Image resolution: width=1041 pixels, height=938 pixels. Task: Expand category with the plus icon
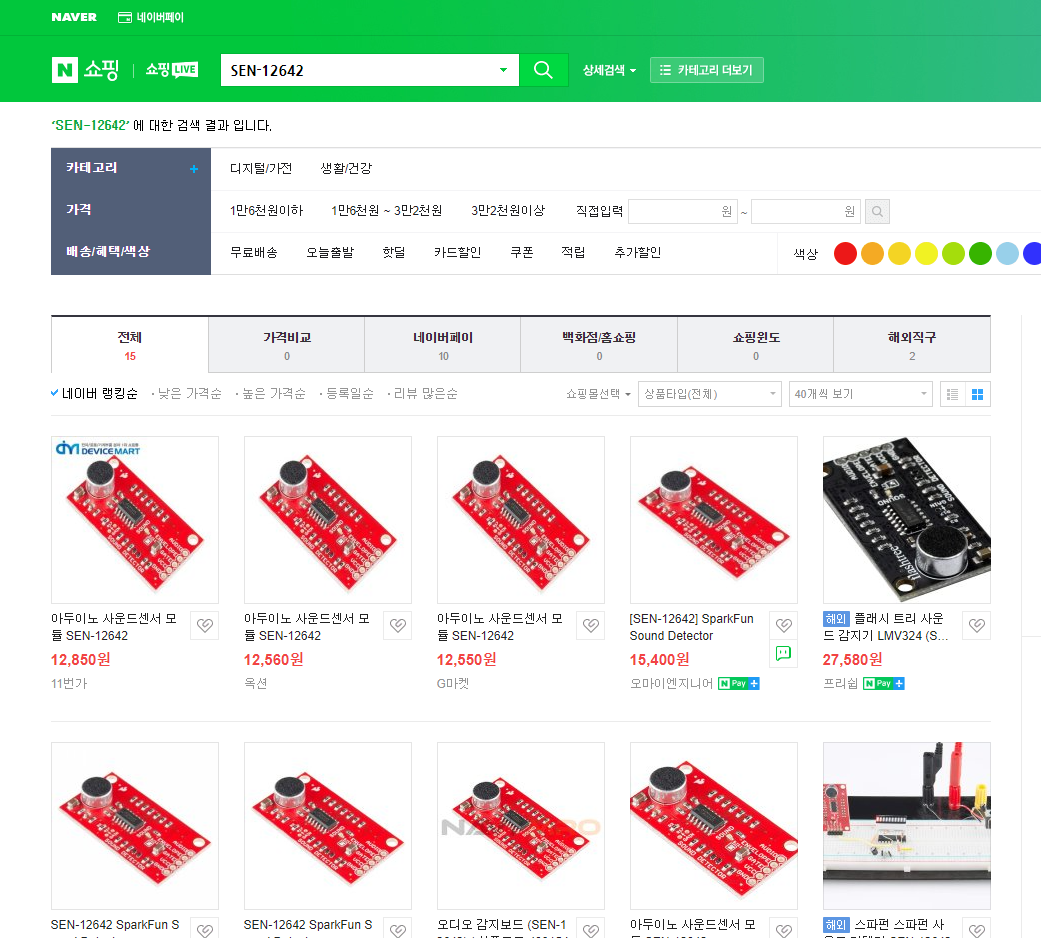pyautogui.click(x=194, y=169)
